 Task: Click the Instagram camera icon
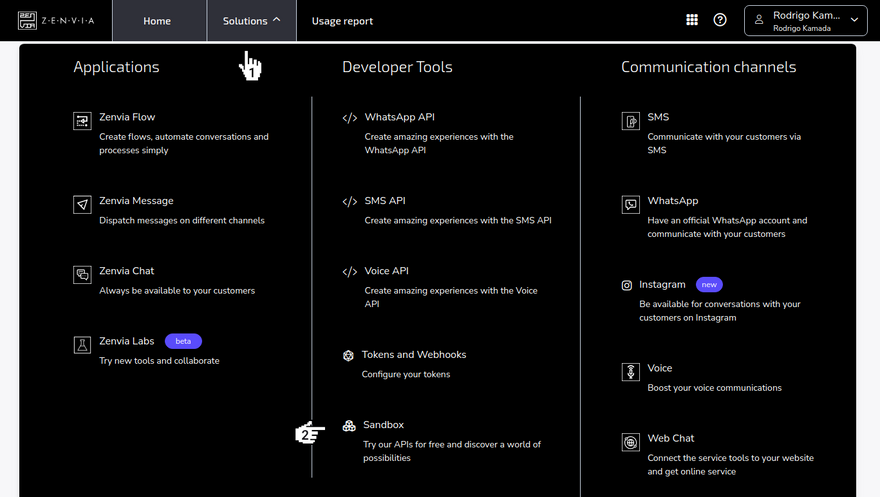[x=627, y=286]
